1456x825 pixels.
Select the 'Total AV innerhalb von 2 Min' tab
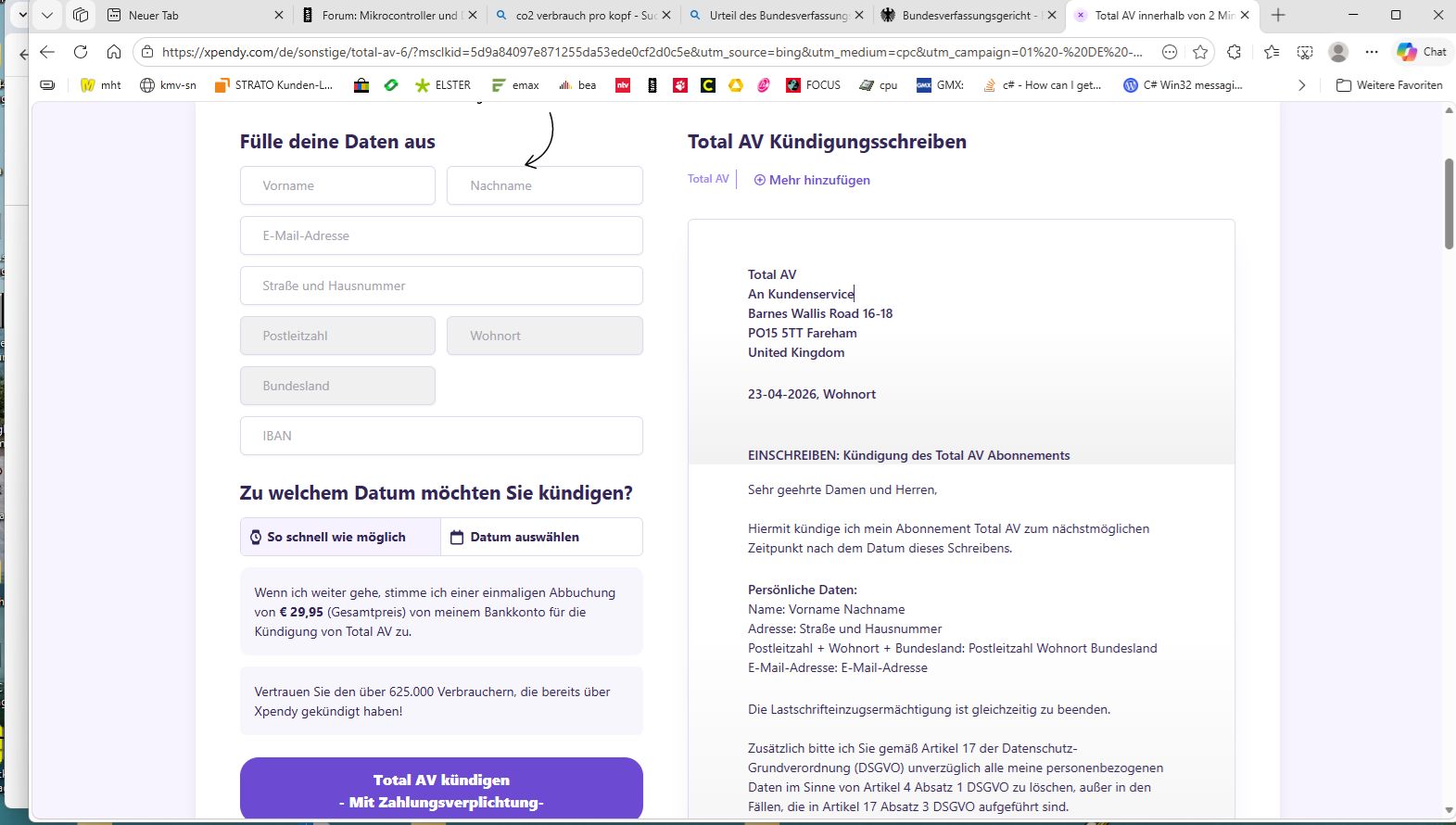coord(1163,15)
